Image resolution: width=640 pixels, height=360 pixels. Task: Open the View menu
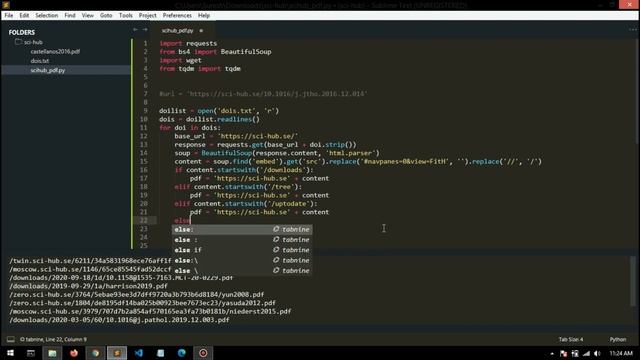(88, 16)
